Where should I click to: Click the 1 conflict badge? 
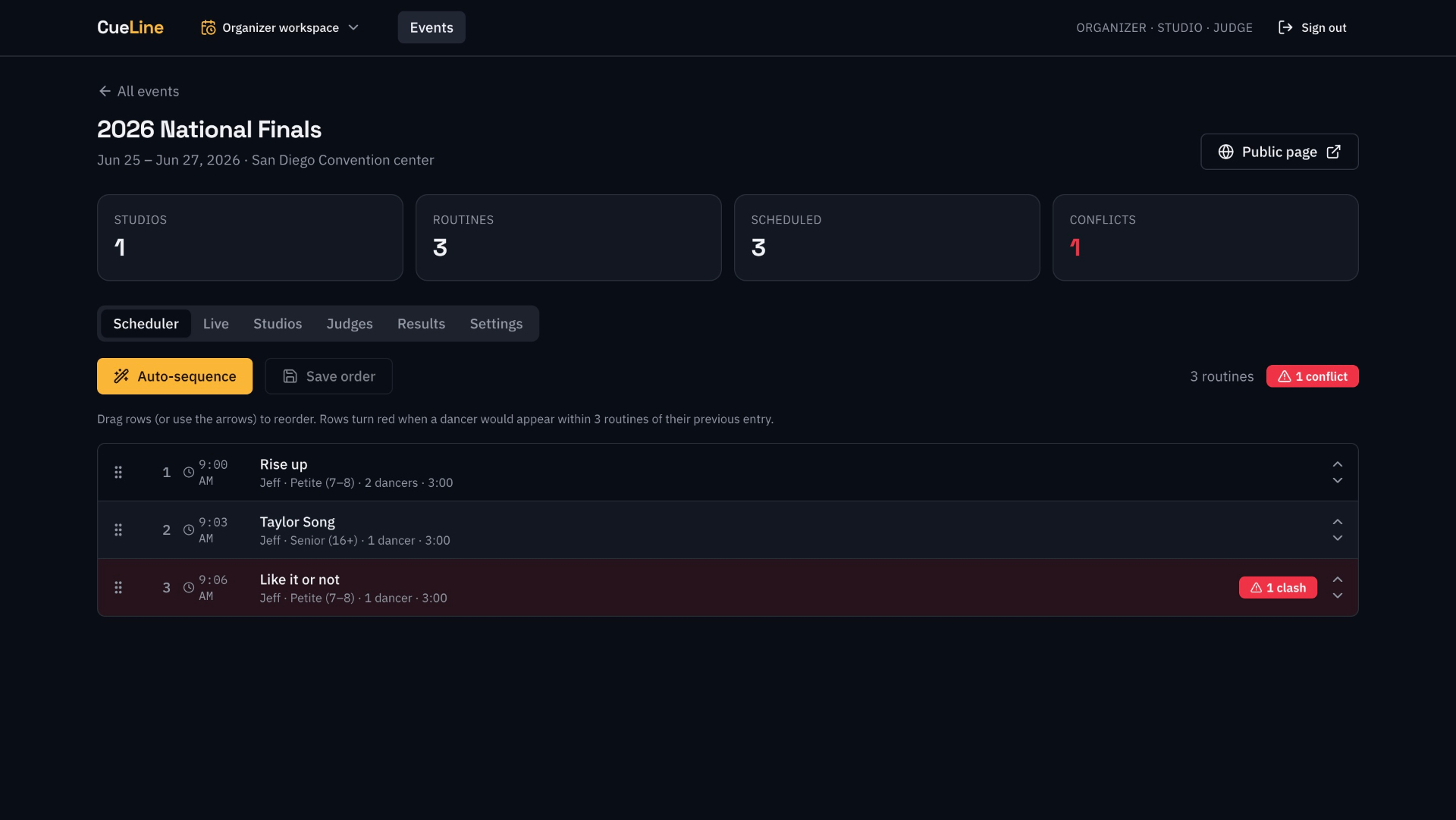[1312, 376]
